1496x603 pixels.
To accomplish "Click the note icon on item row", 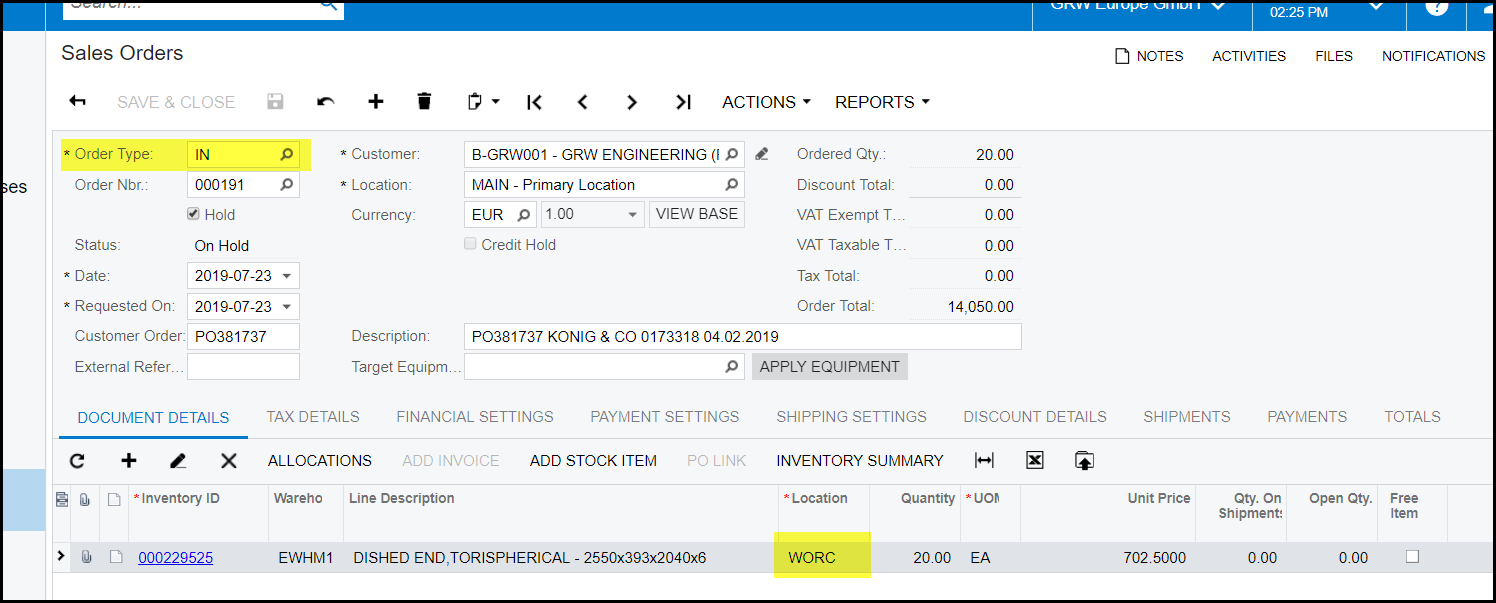I will (116, 557).
